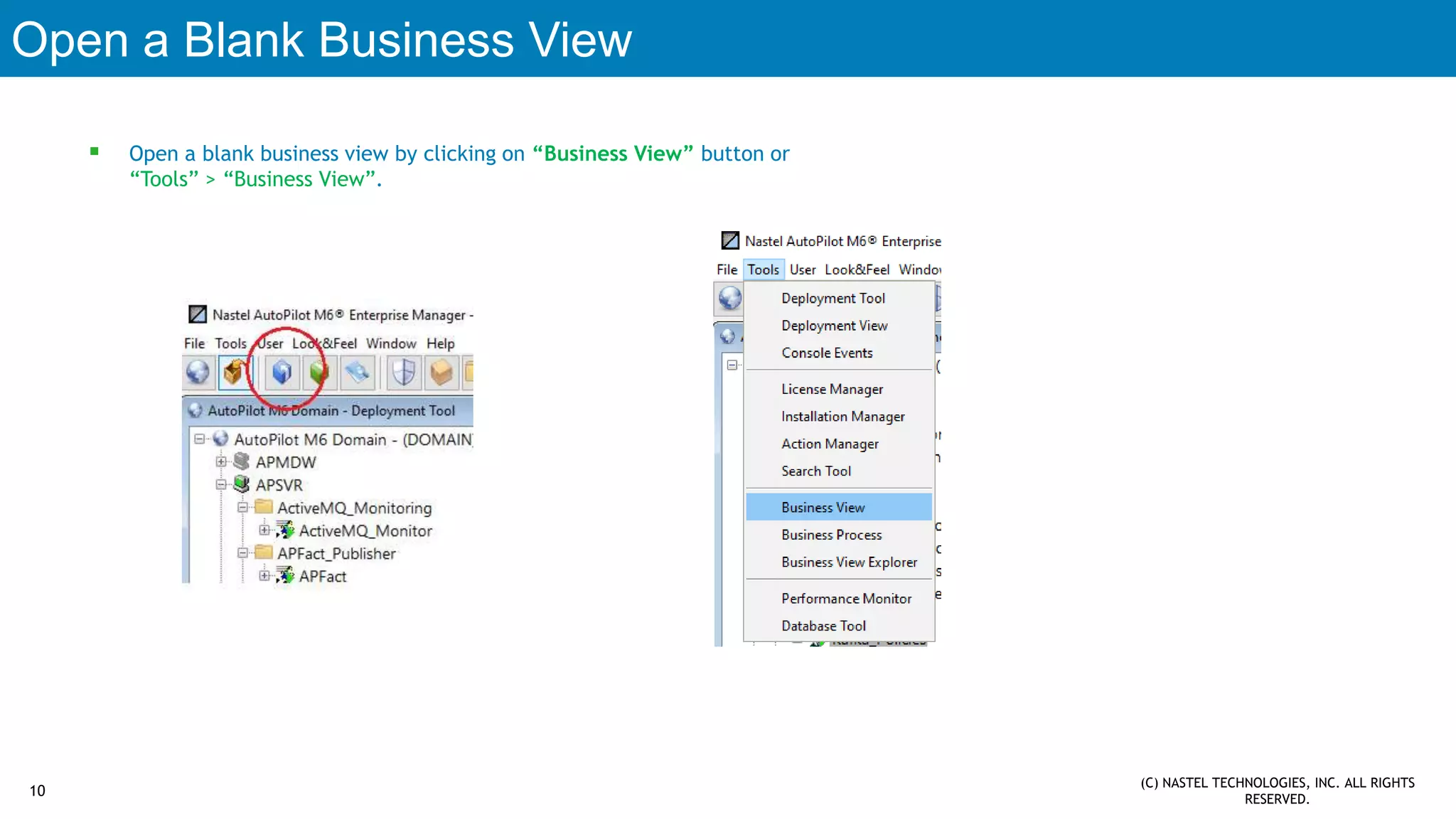
Task: Choose Database Tool from Tools menu
Action: point(839,626)
